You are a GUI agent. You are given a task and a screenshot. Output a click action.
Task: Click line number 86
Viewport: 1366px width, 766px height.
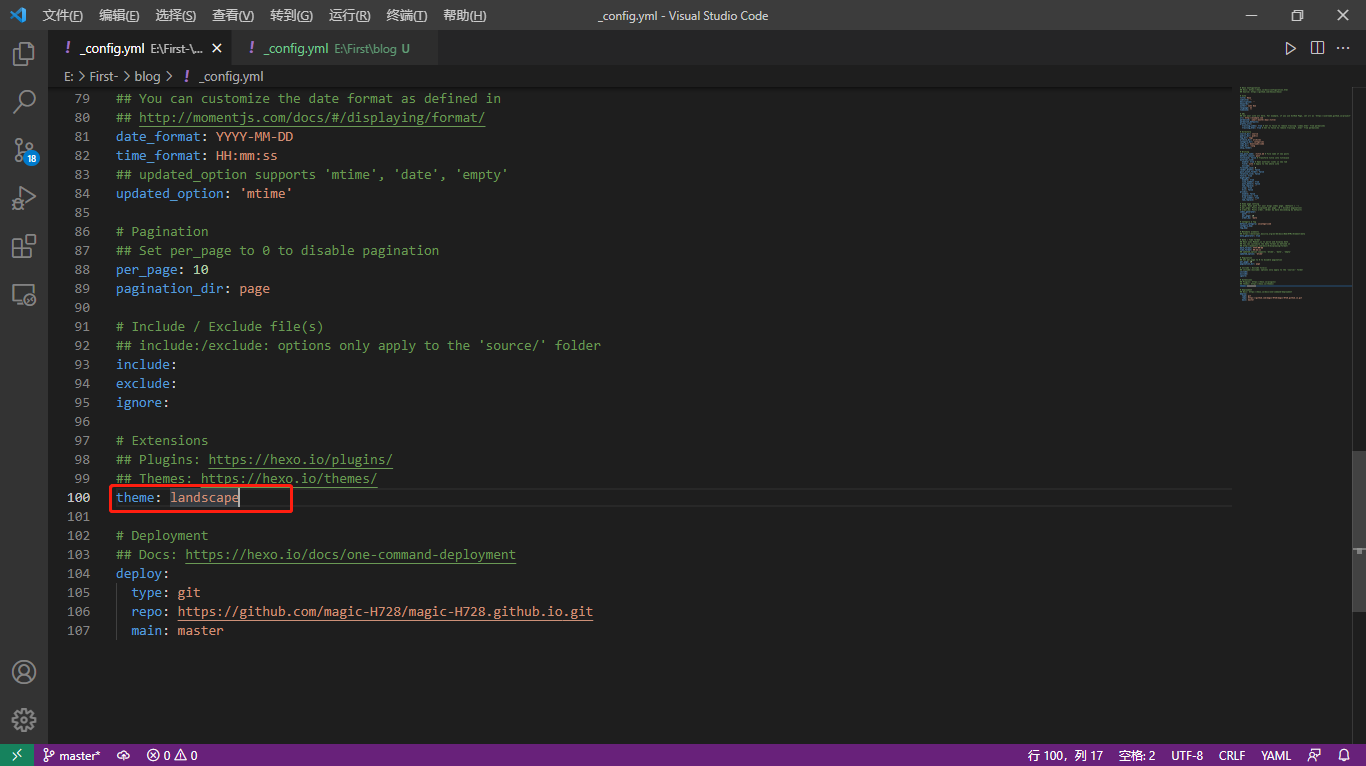(x=81, y=232)
